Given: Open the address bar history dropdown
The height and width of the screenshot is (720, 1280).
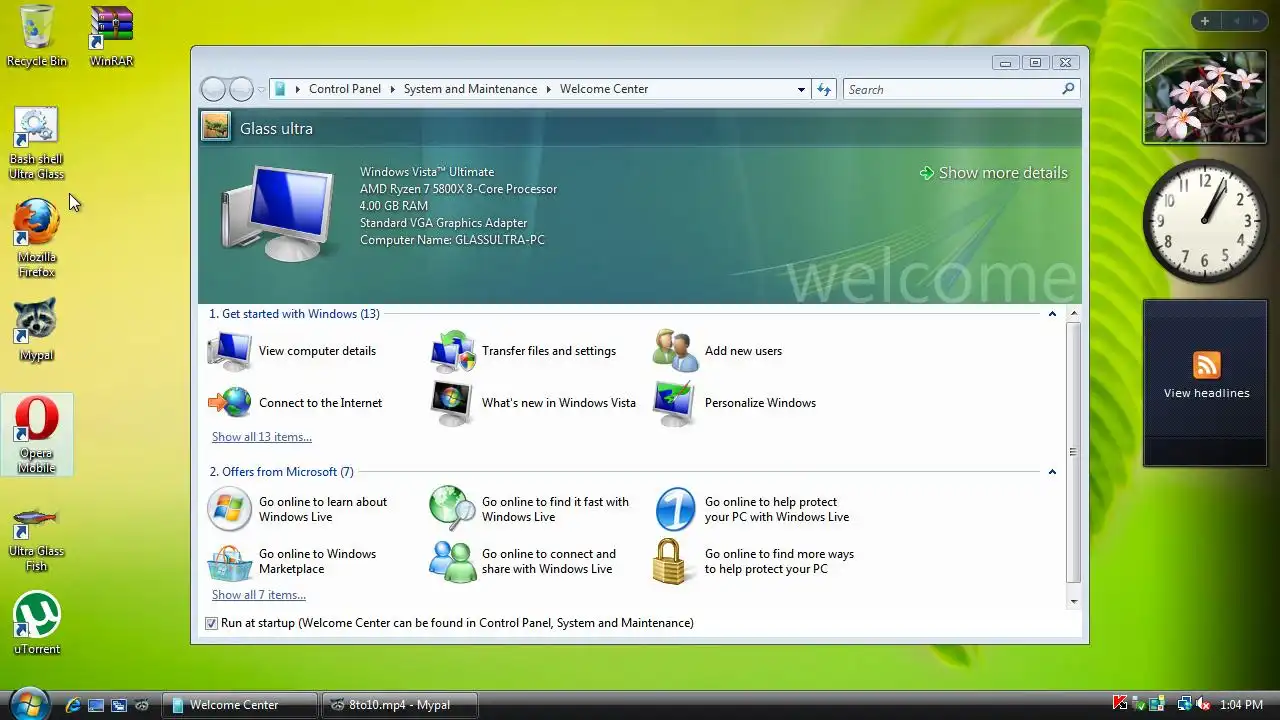Looking at the screenshot, I should click(801, 89).
